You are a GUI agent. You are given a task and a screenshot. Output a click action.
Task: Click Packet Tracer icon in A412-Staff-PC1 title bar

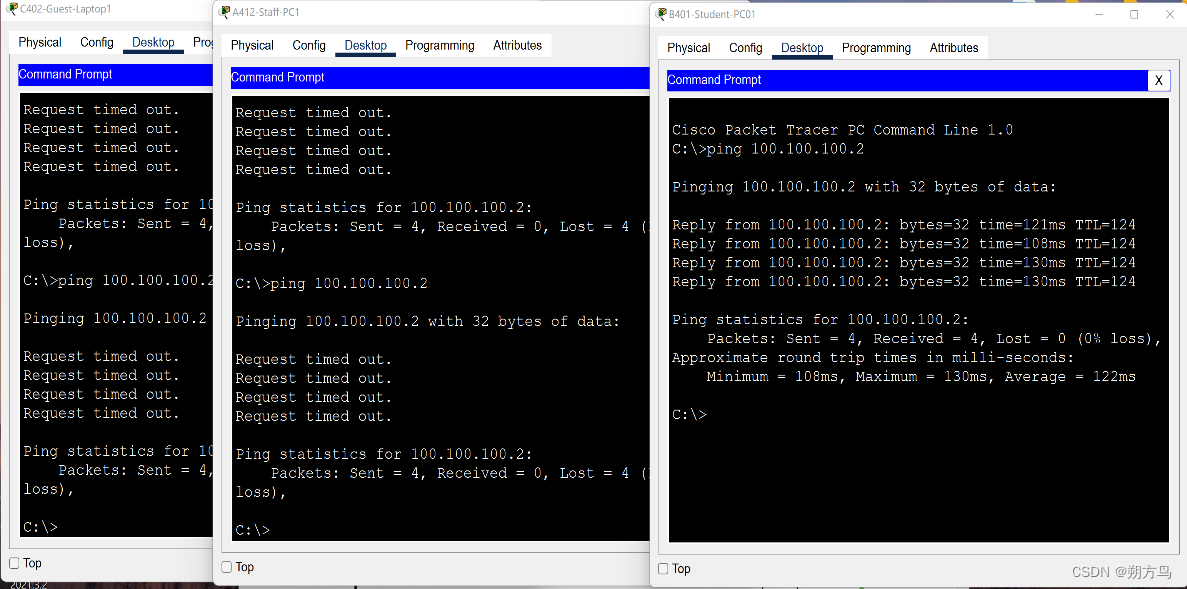click(224, 12)
